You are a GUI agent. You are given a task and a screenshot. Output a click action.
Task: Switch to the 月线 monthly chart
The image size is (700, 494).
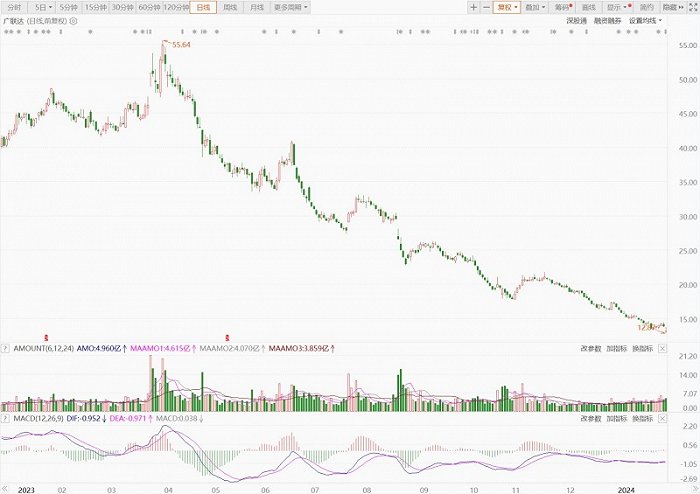(x=257, y=7)
